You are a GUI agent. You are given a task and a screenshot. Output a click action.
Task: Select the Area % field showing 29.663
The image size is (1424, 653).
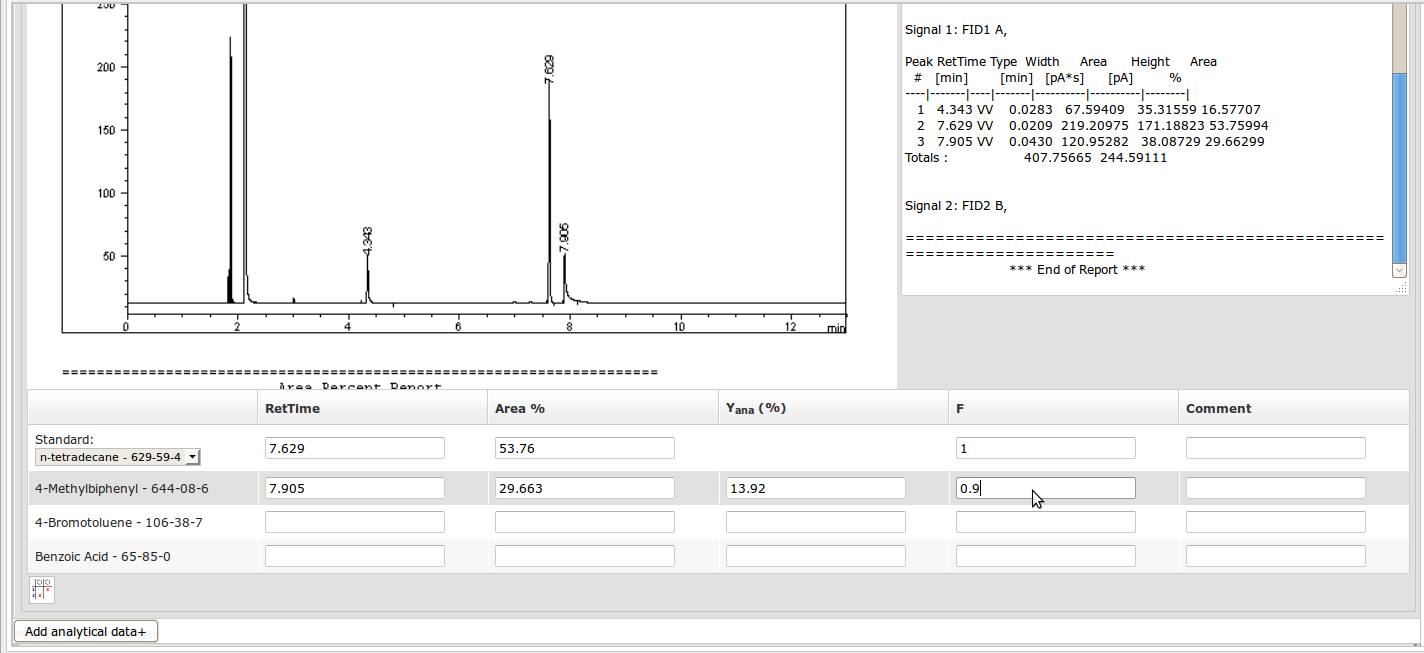pos(584,488)
